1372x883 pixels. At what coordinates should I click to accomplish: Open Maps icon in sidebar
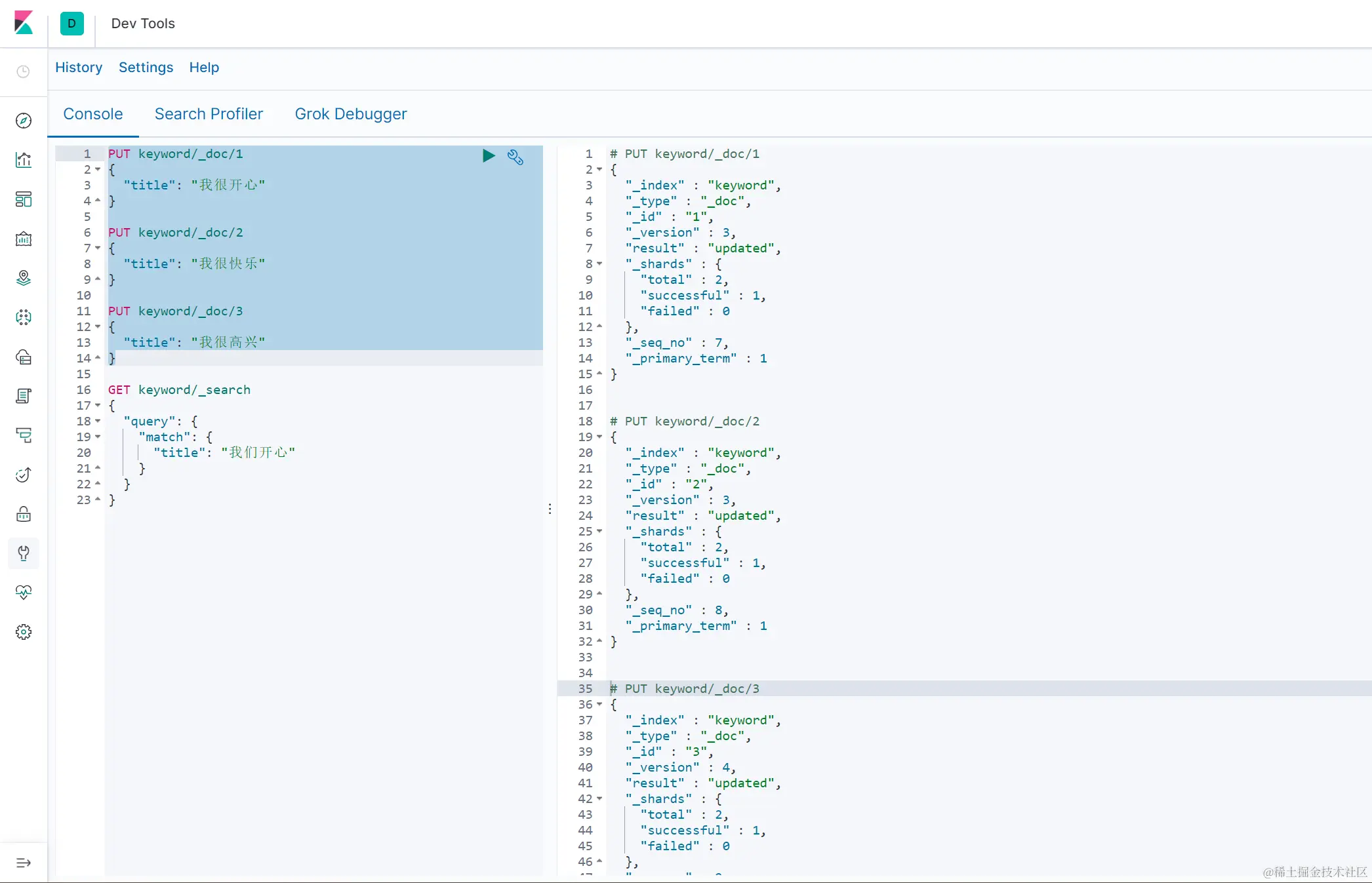[x=24, y=278]
